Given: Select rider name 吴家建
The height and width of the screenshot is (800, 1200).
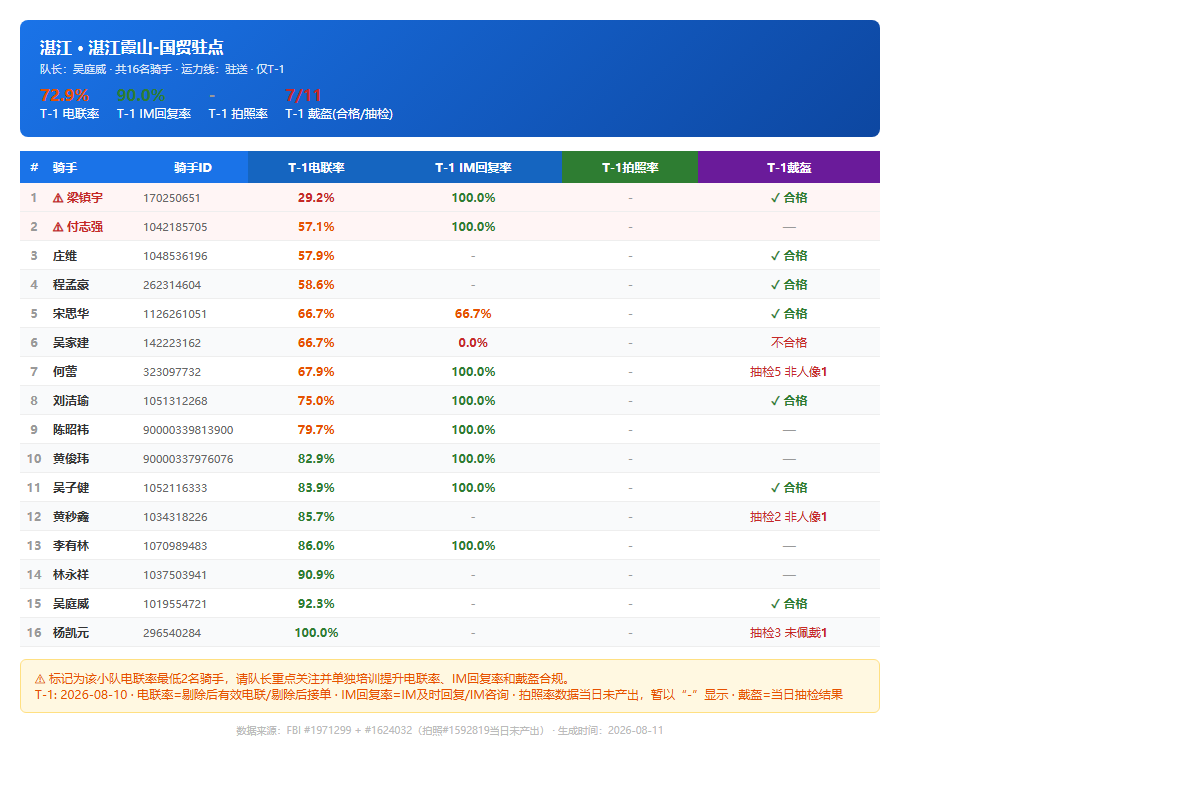Looking at the screenshot, I should [71, 343].
